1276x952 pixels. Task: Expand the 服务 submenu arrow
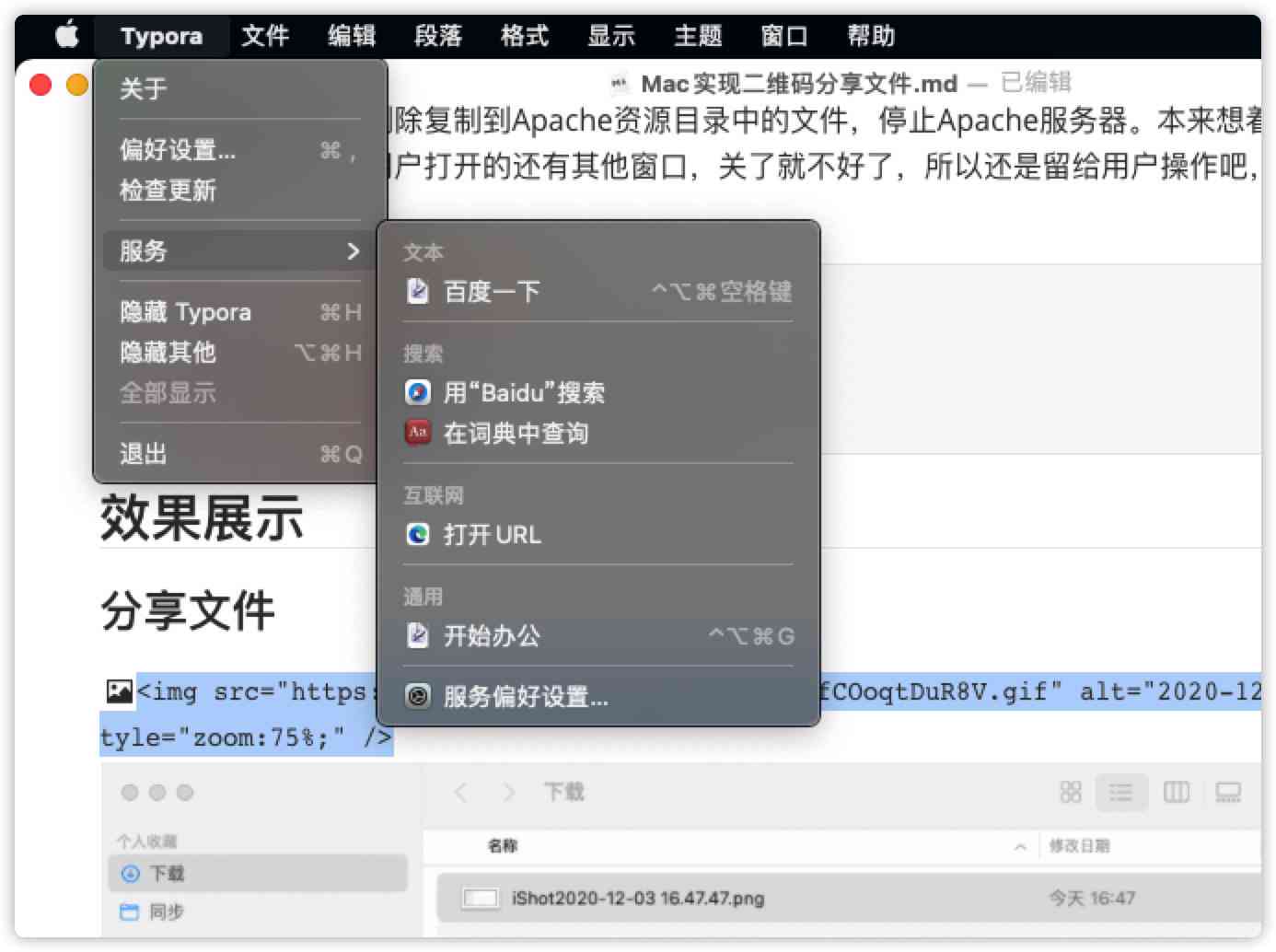tap(353, 250)
